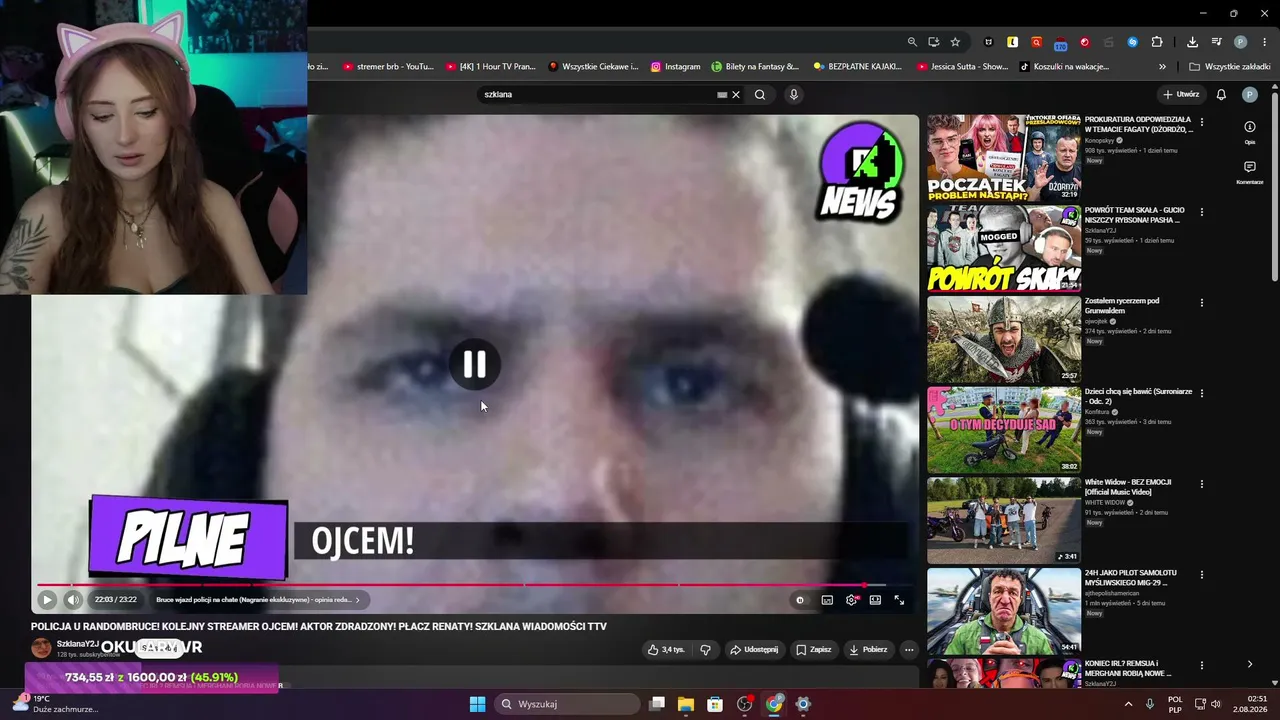Seek on the red video progress bar

click(474, 585)
